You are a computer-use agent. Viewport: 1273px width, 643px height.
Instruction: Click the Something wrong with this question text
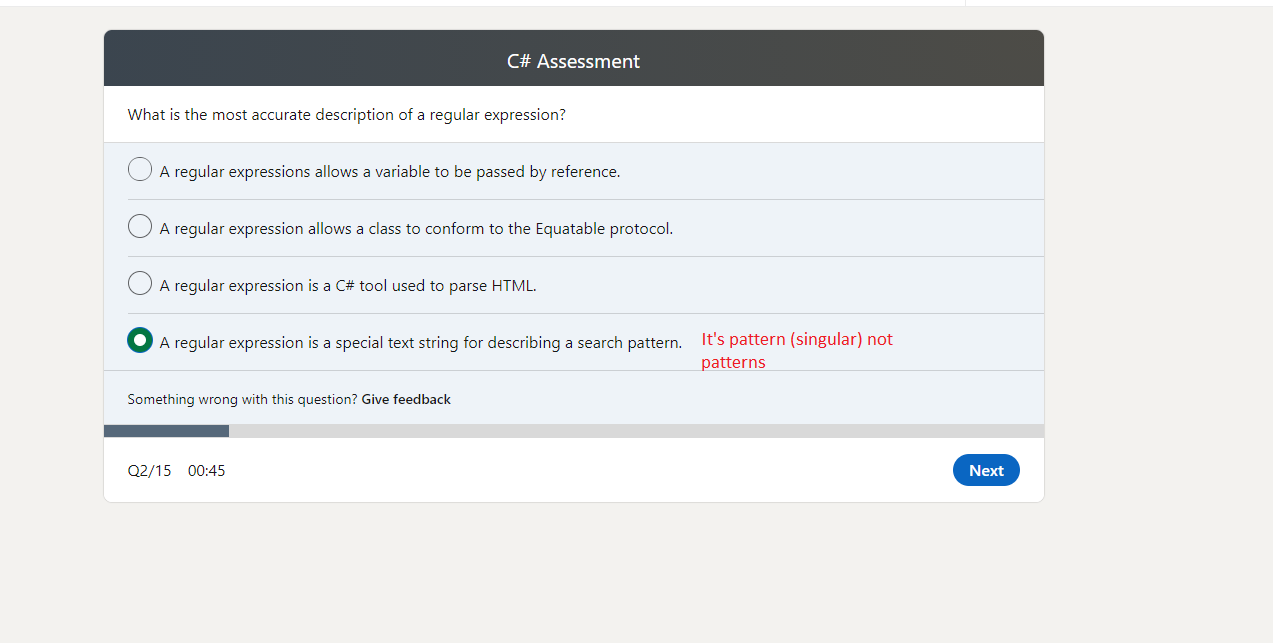(243, 399)
